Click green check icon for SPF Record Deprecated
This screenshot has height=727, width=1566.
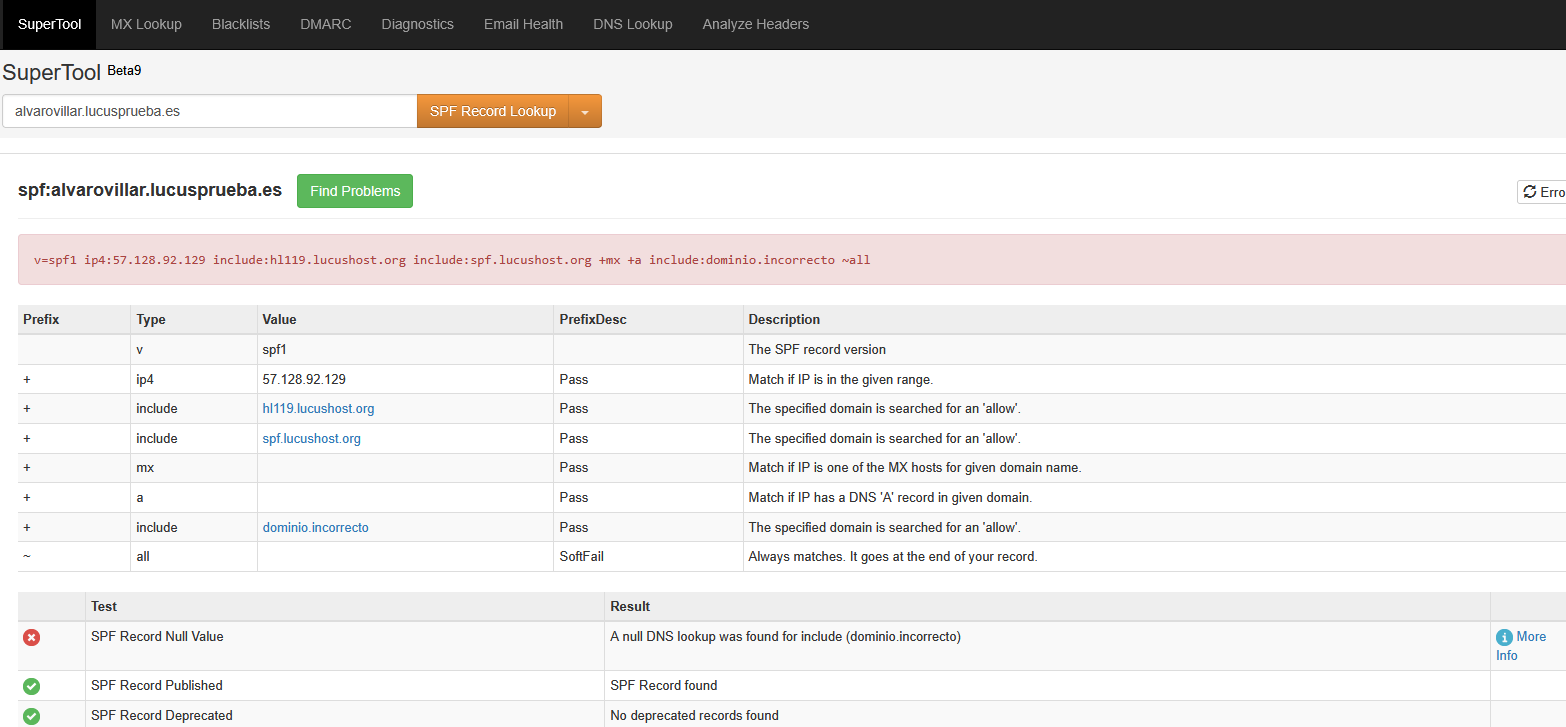[x=31, y=716]
